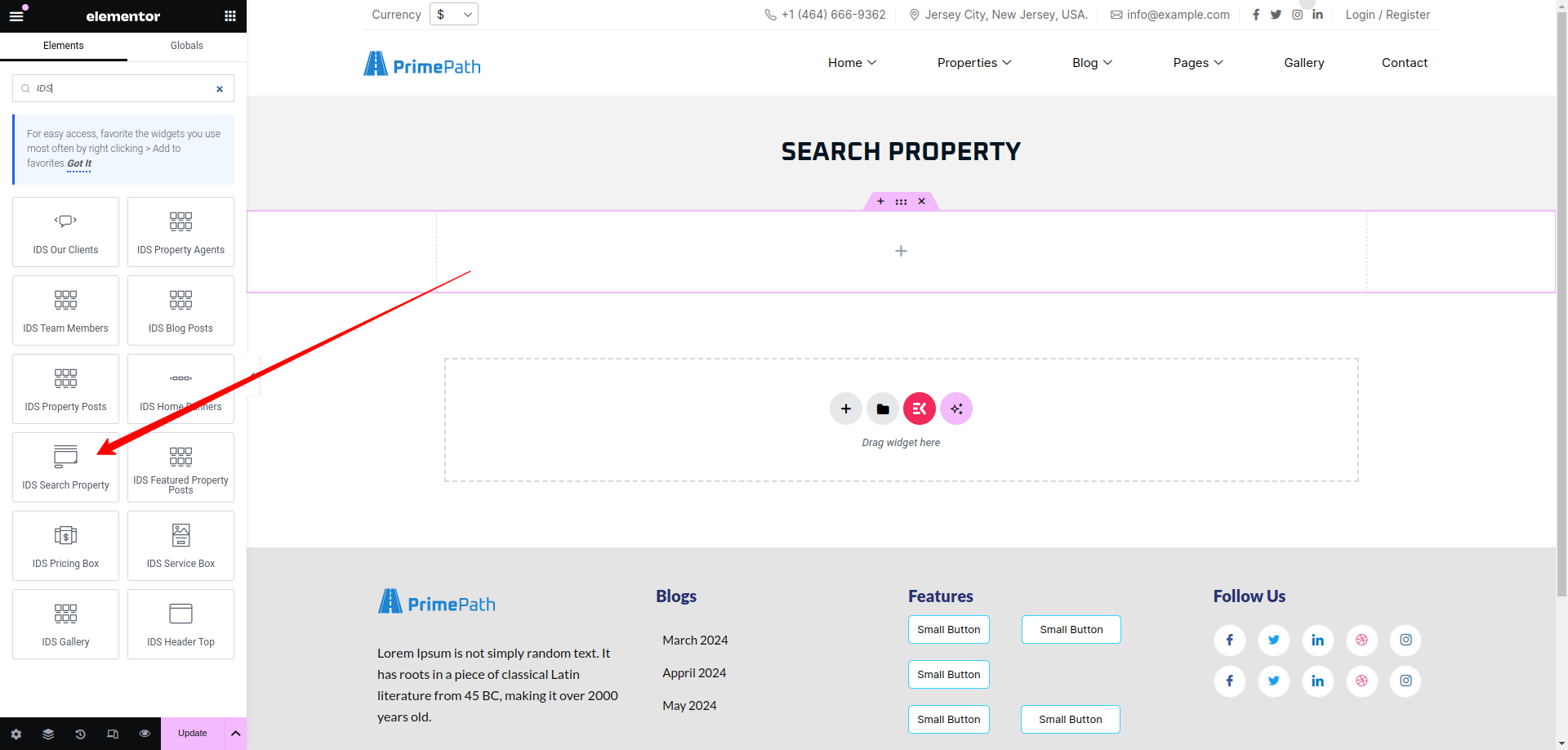The height and width of the screenshot is (750, 1568).
Task: Click the Update button
Action: click(193, 734)
